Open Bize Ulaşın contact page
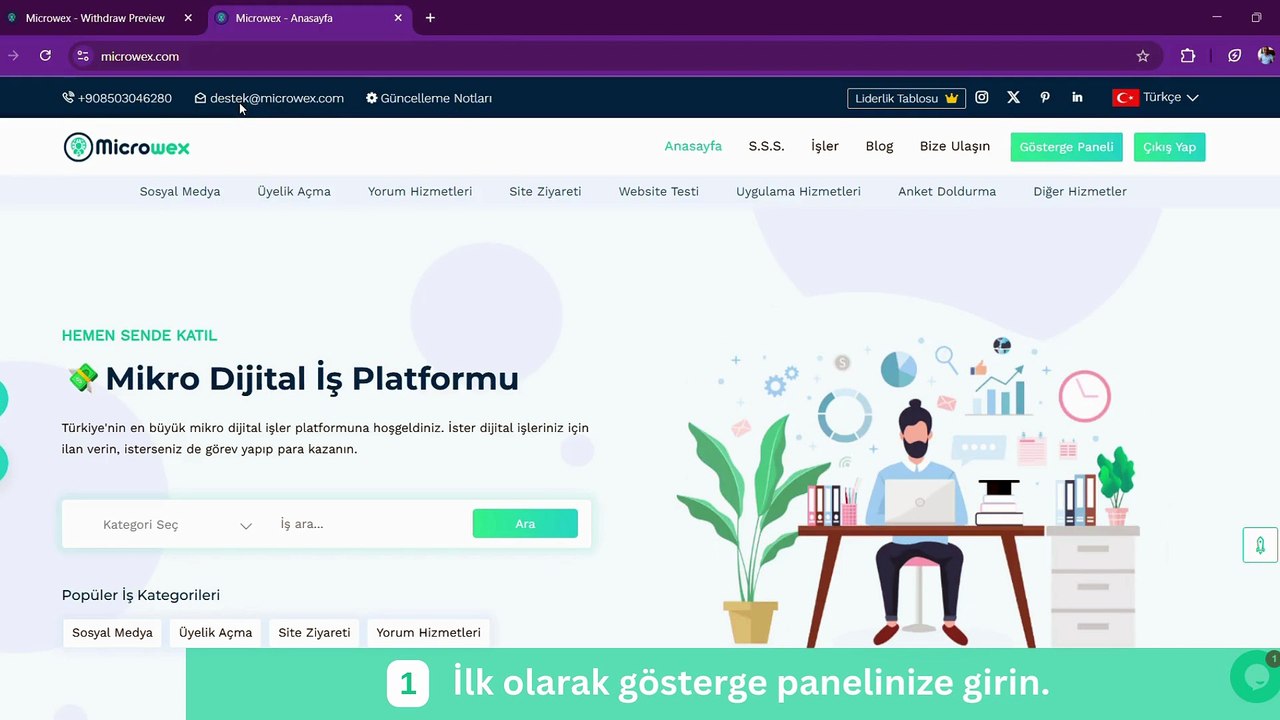This screenshot has height=720, width=1280. (955, 146)
